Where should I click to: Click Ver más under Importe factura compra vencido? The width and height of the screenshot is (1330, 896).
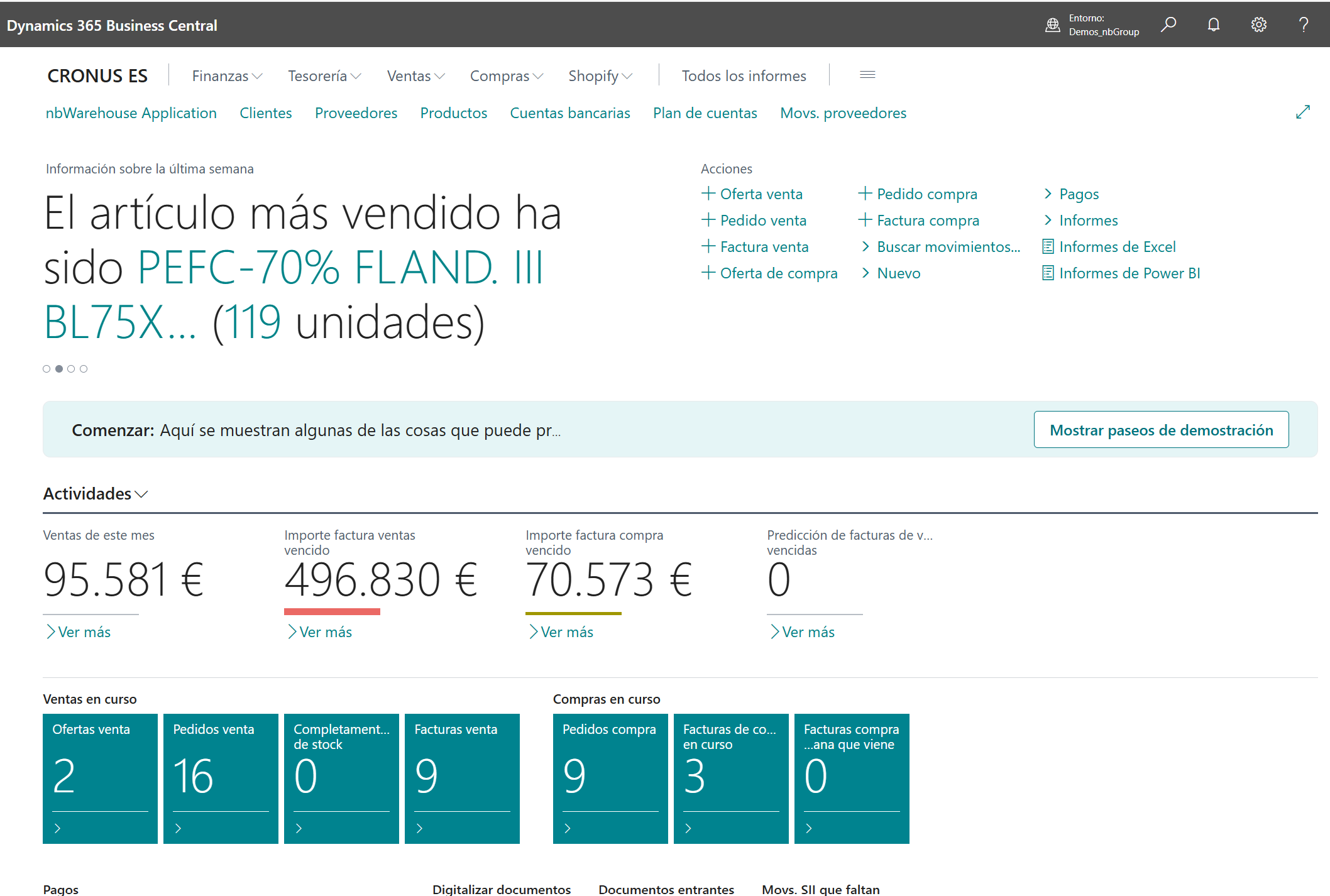561,631
